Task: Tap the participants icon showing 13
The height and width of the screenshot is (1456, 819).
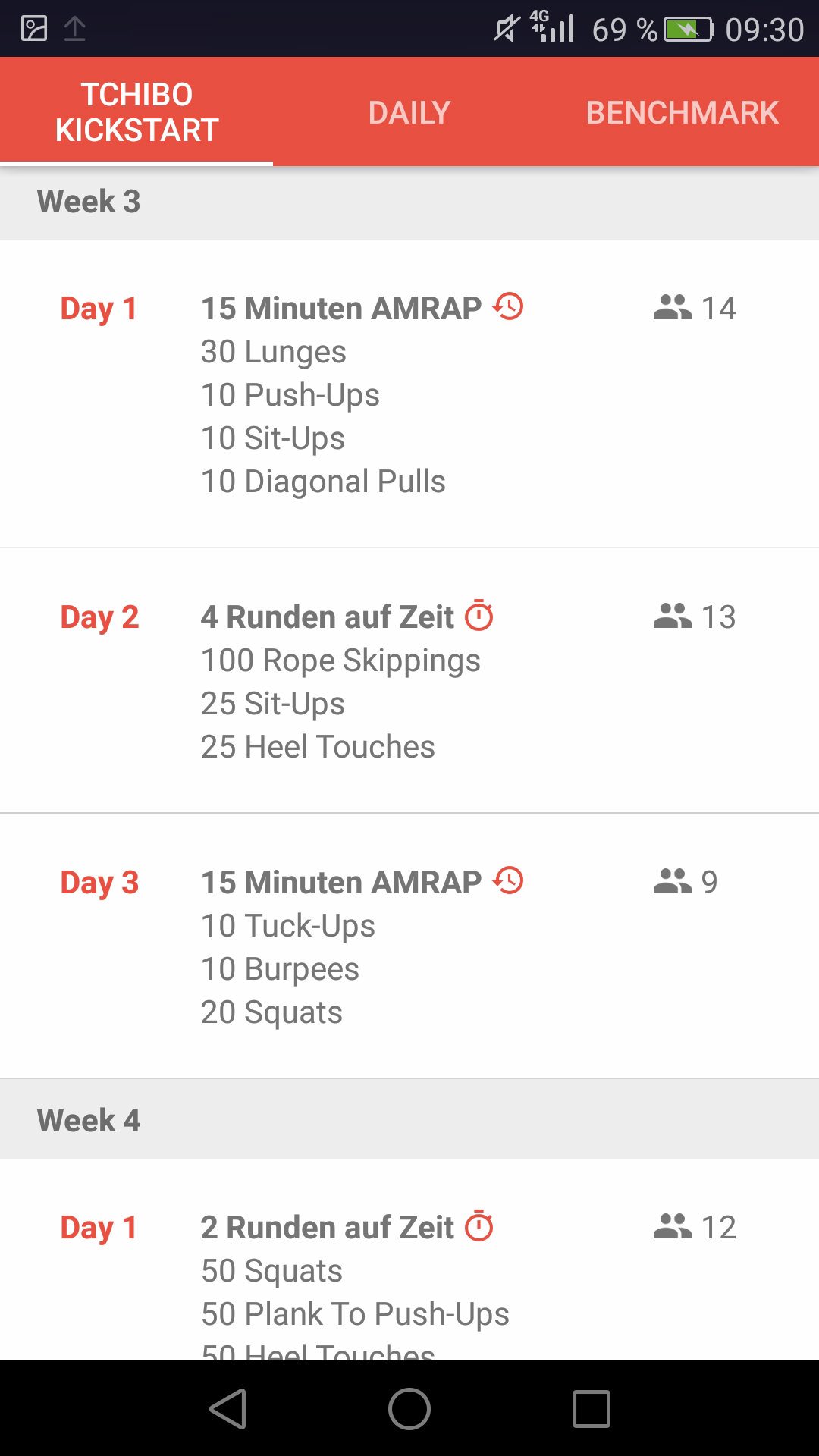Action: pyautogui.click(x=672, y=616)
